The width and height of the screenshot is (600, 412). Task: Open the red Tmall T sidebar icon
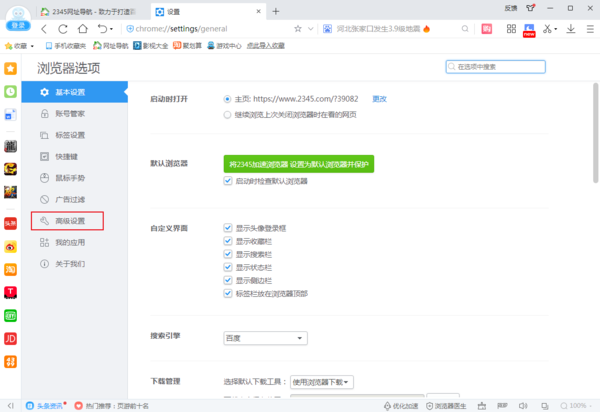[10, 293]
